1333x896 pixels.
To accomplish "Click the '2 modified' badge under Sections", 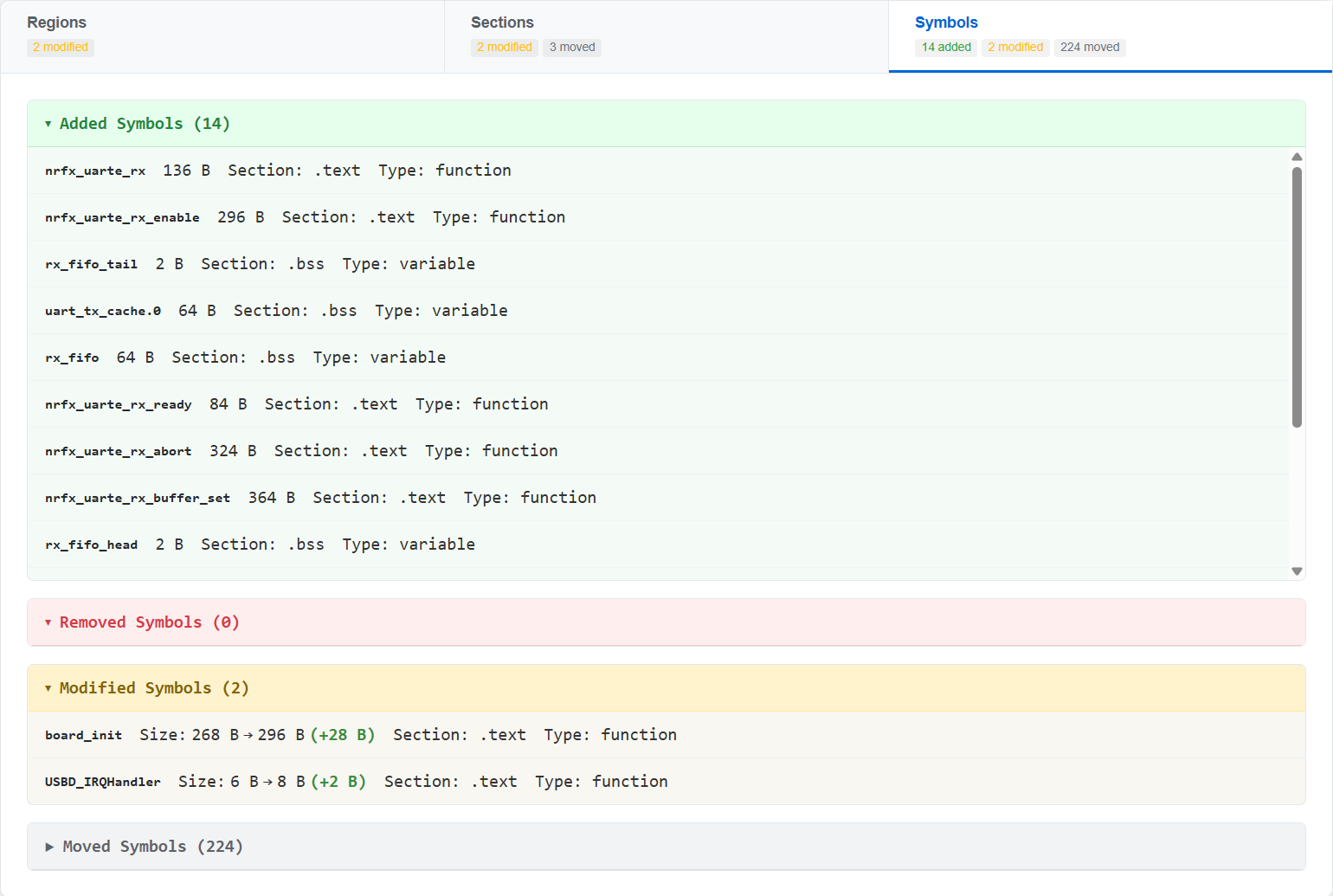I will [505, 48].
